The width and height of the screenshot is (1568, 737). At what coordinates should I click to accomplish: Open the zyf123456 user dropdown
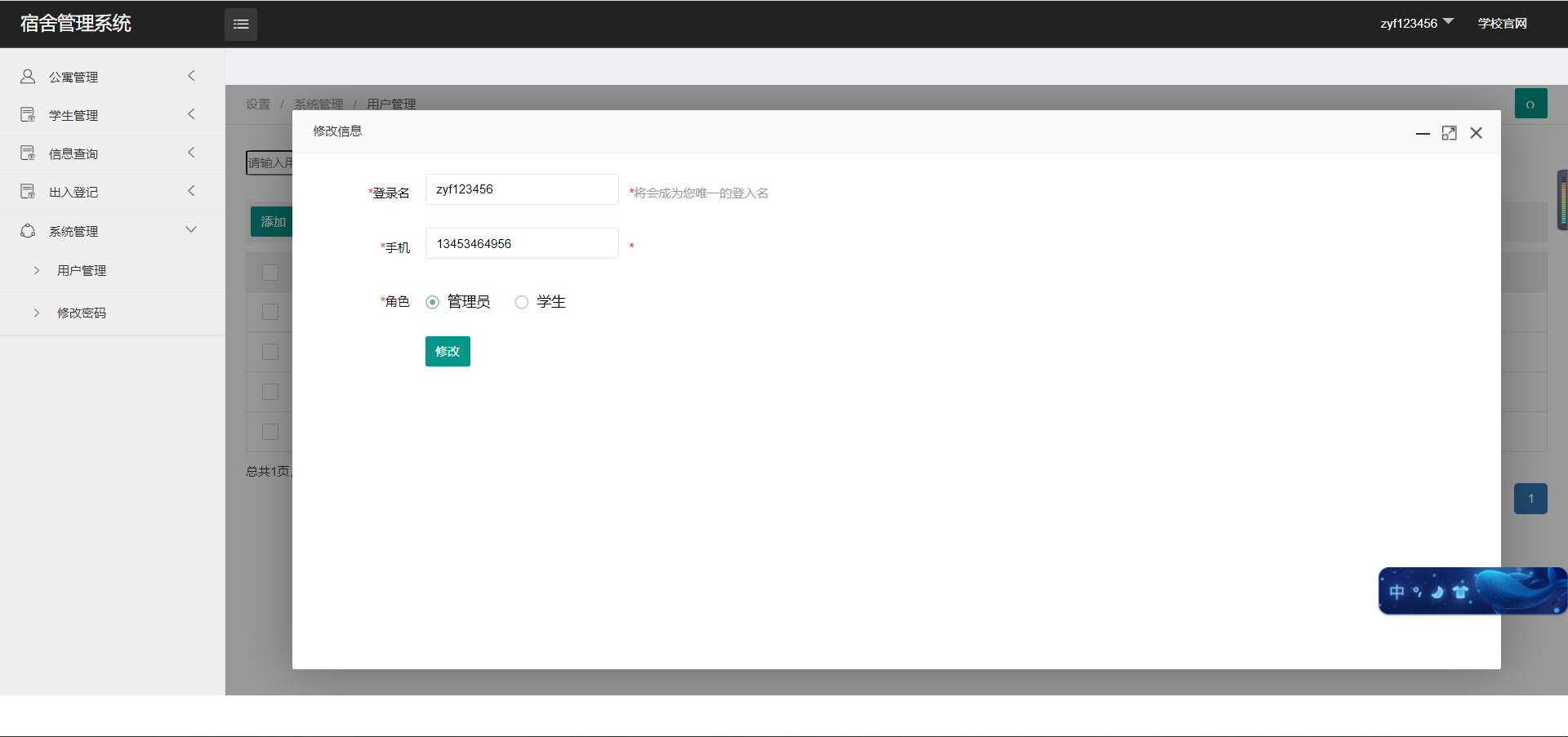[1417, 23]
